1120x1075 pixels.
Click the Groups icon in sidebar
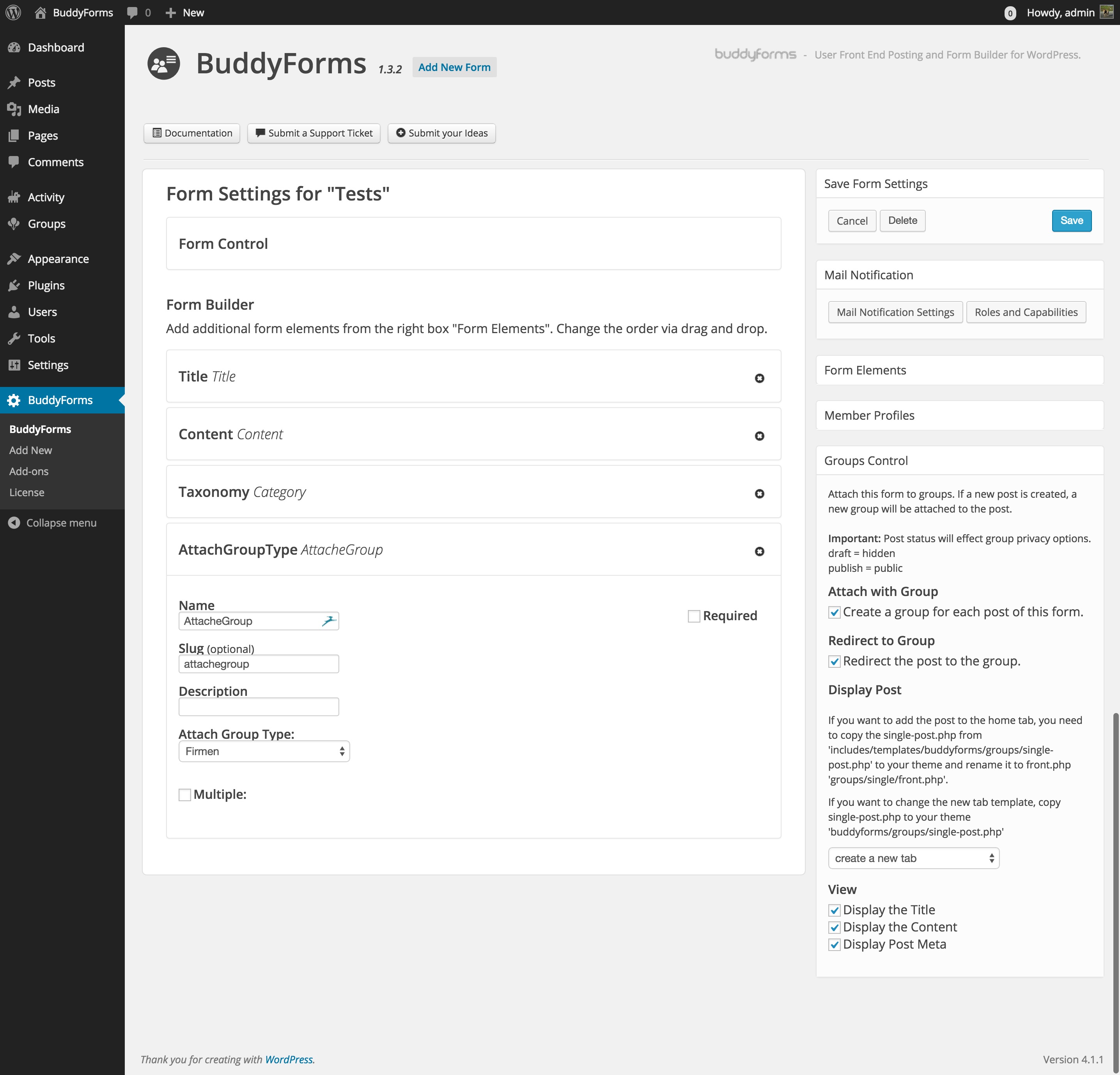(14, 224)
